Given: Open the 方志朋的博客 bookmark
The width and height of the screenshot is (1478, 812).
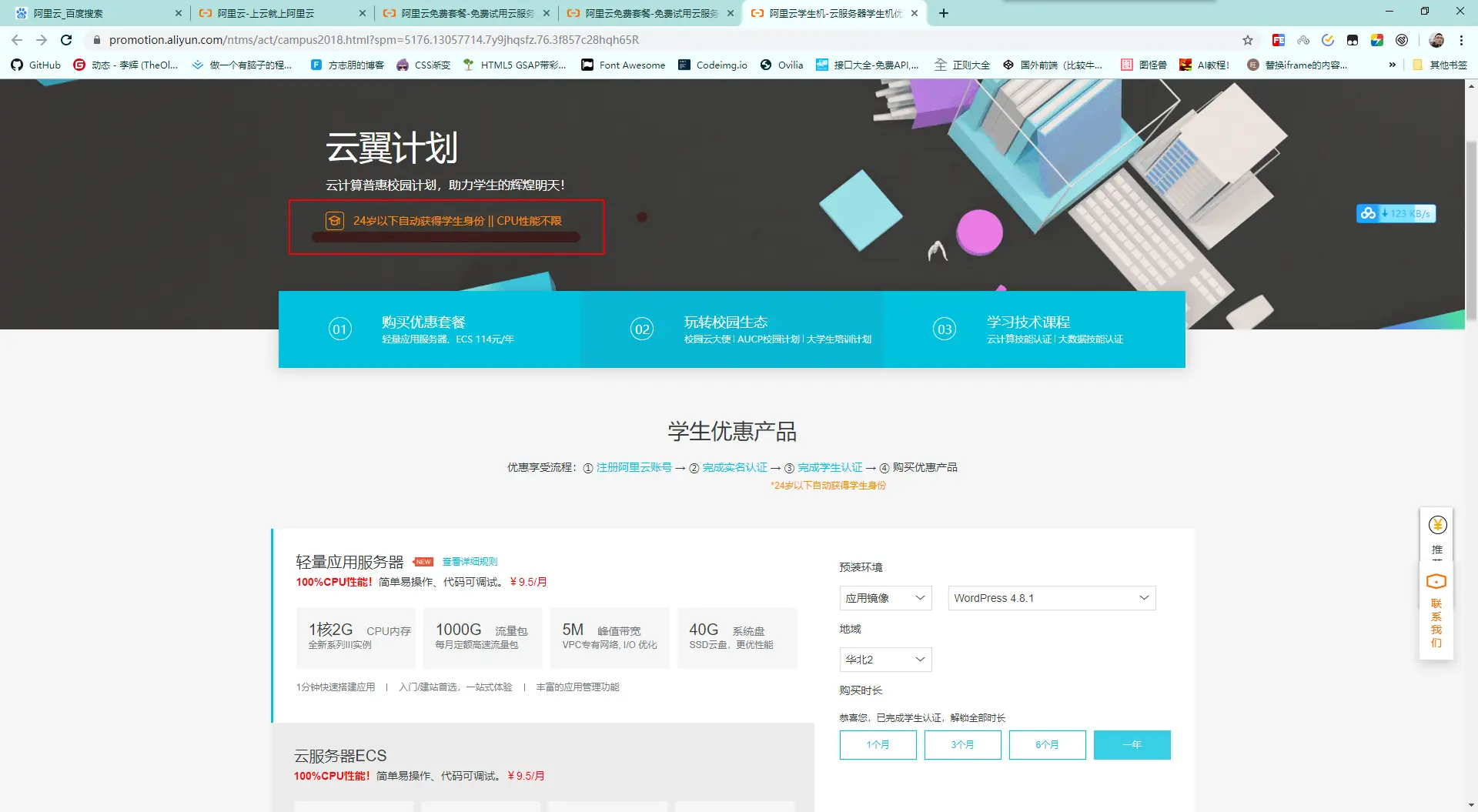Looking at the screenshot, I should [347, 65].
